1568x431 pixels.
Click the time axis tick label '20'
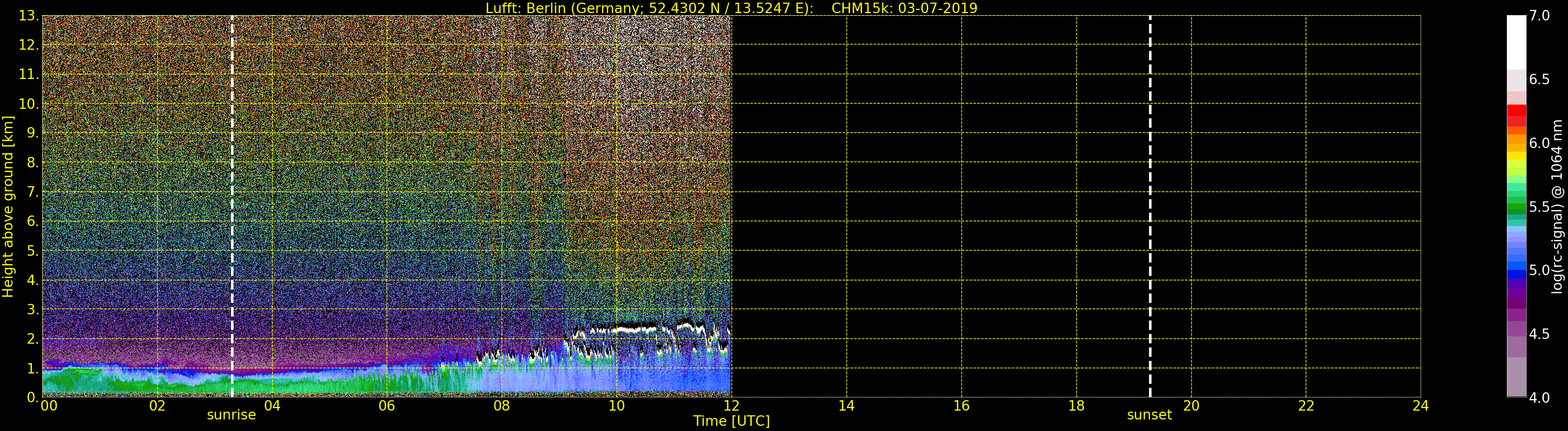point(1191,406)
